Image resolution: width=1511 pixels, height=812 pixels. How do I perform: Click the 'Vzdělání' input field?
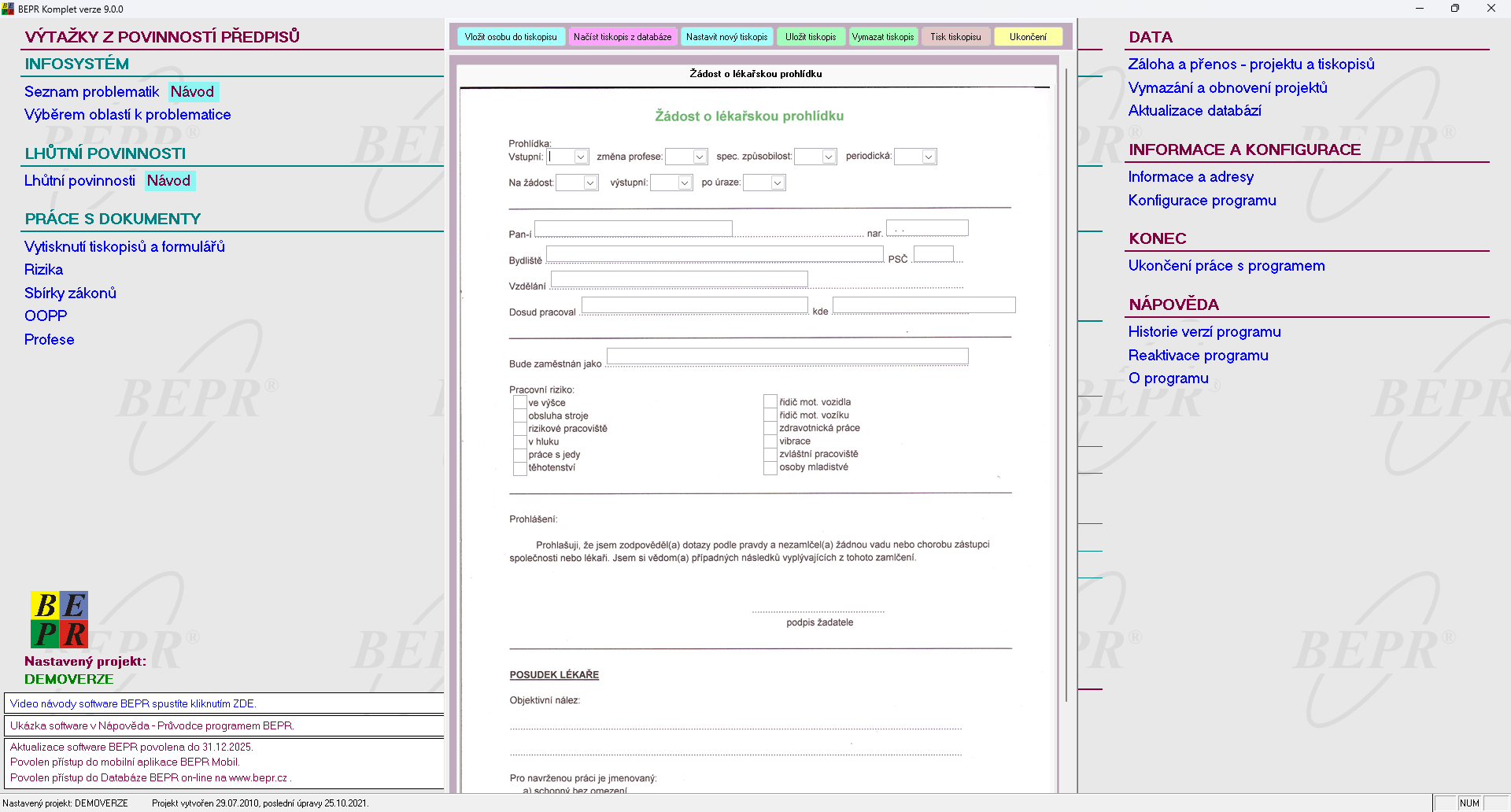point(680,279)
